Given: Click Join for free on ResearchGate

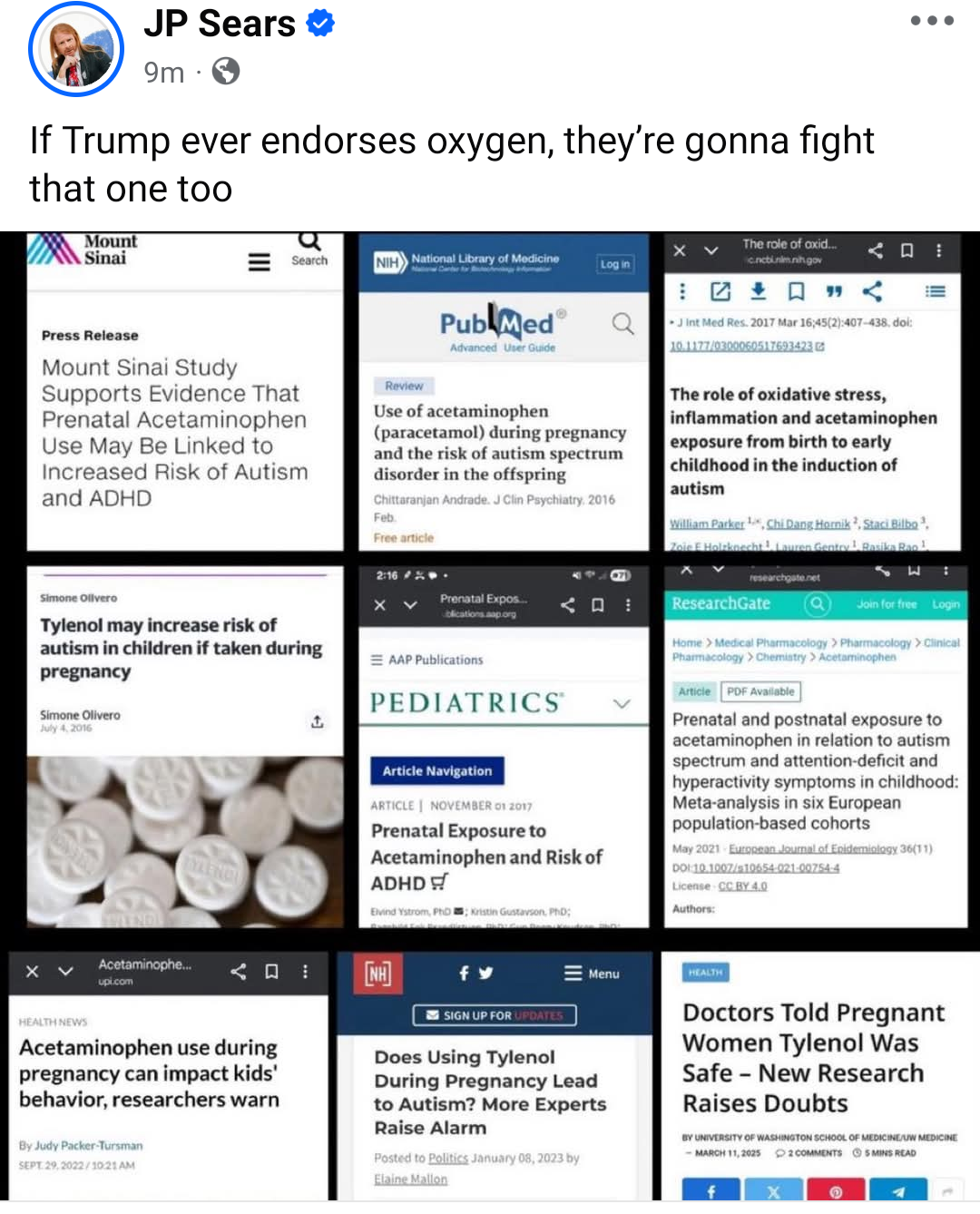Looking at the screenshot, I should 887,603.
